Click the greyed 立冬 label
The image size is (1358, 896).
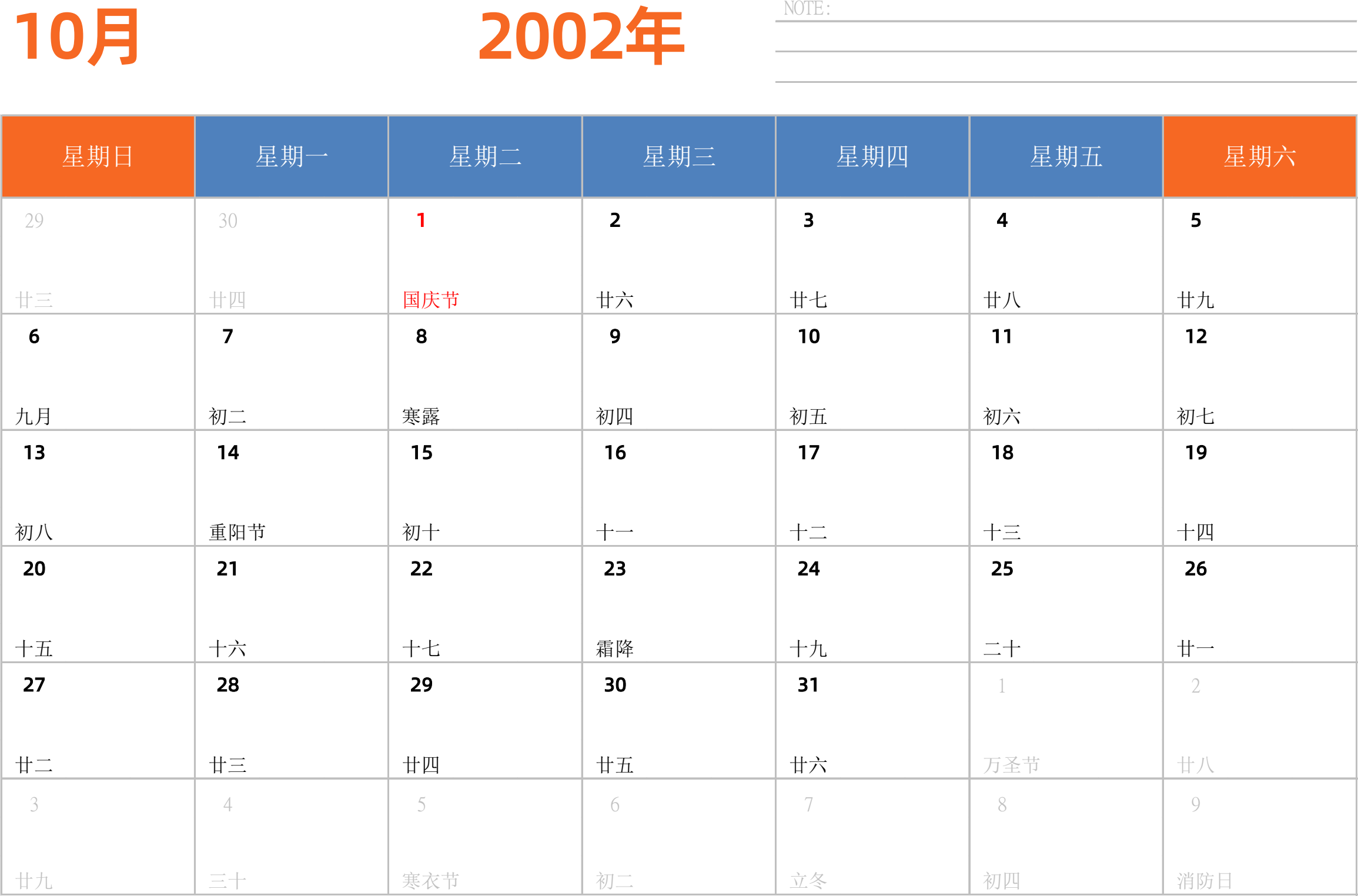point(808,881)
